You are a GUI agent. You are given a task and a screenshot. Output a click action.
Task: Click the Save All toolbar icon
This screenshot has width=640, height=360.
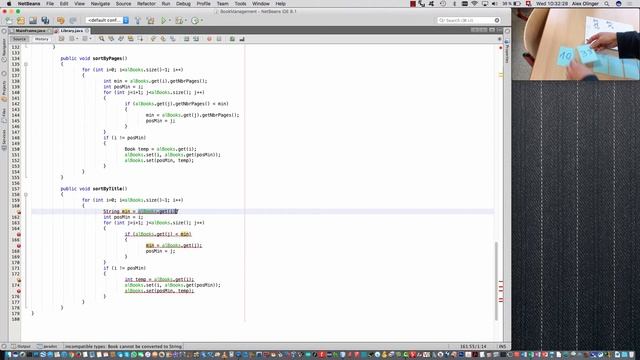point(45,20)
